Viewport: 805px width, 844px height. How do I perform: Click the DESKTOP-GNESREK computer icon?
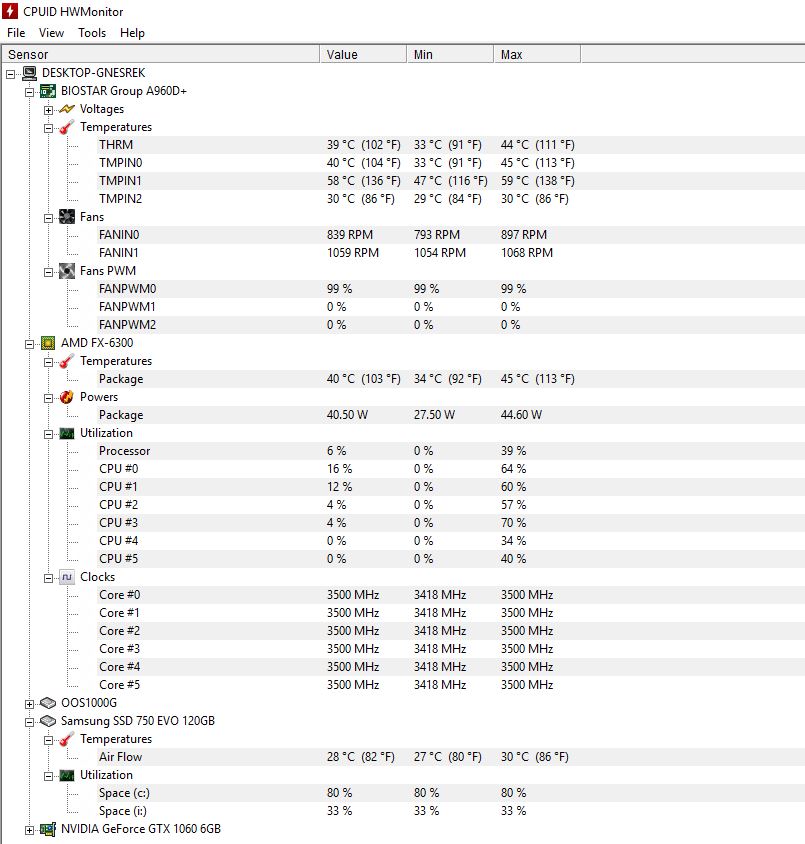tap(30, 73)
